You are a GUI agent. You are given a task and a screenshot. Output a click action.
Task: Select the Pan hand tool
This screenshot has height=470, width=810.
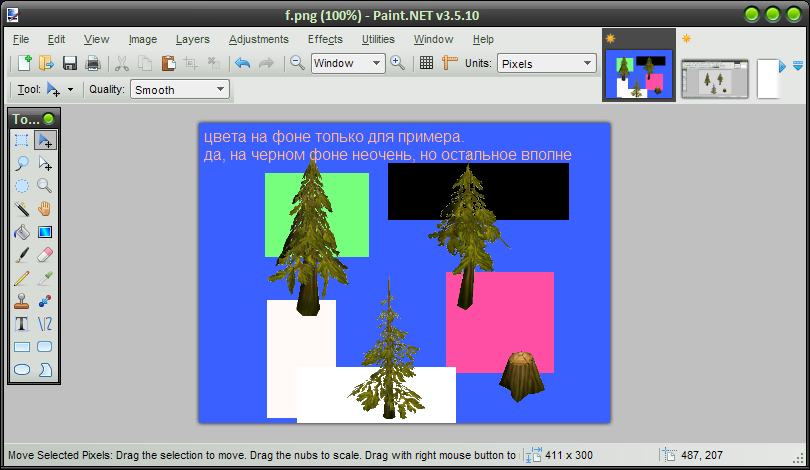coord(45,209)
